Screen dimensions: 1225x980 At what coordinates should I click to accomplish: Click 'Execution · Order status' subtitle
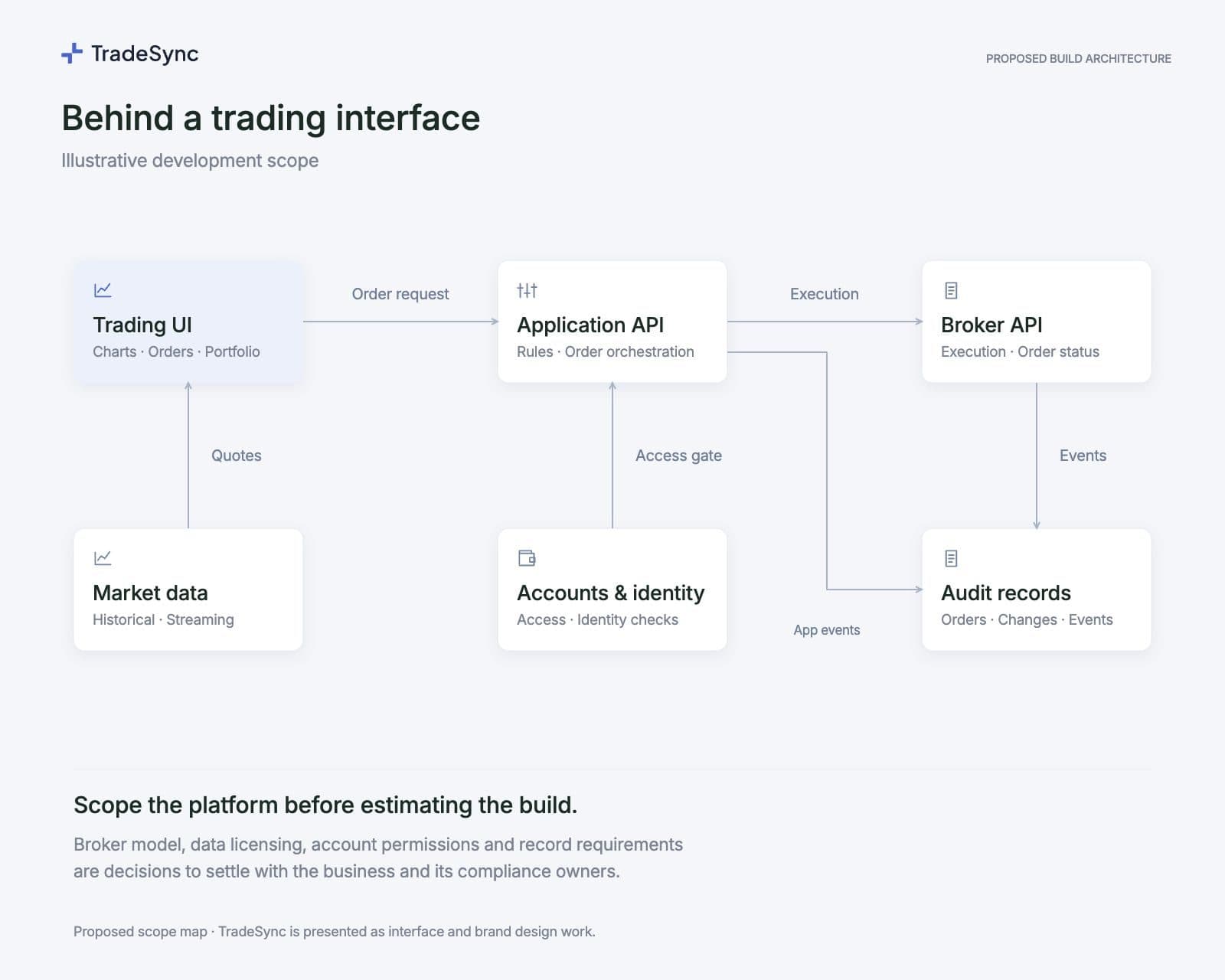[x=1020, y=351]
